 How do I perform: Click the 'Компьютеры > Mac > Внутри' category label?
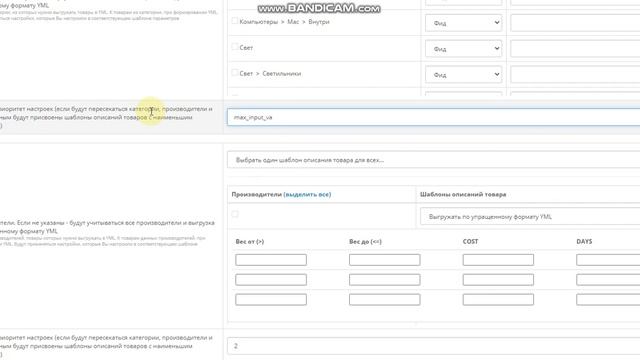point(284,22)
